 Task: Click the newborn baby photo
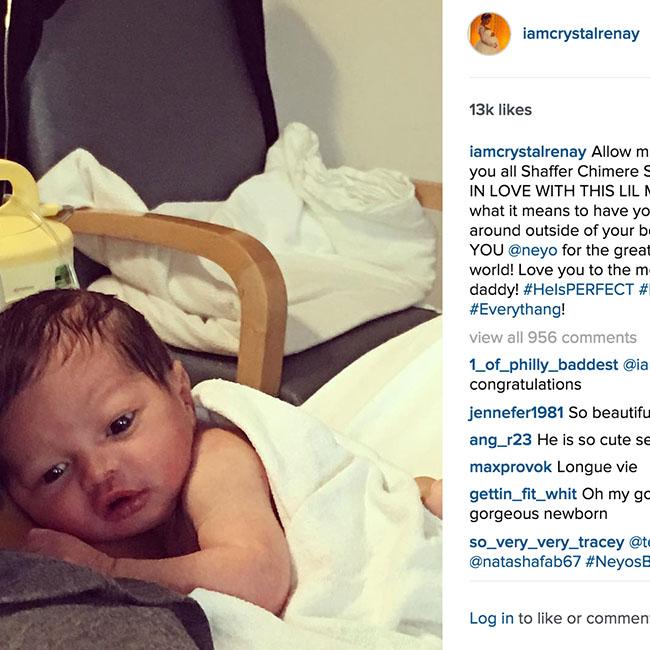[221, 325]
